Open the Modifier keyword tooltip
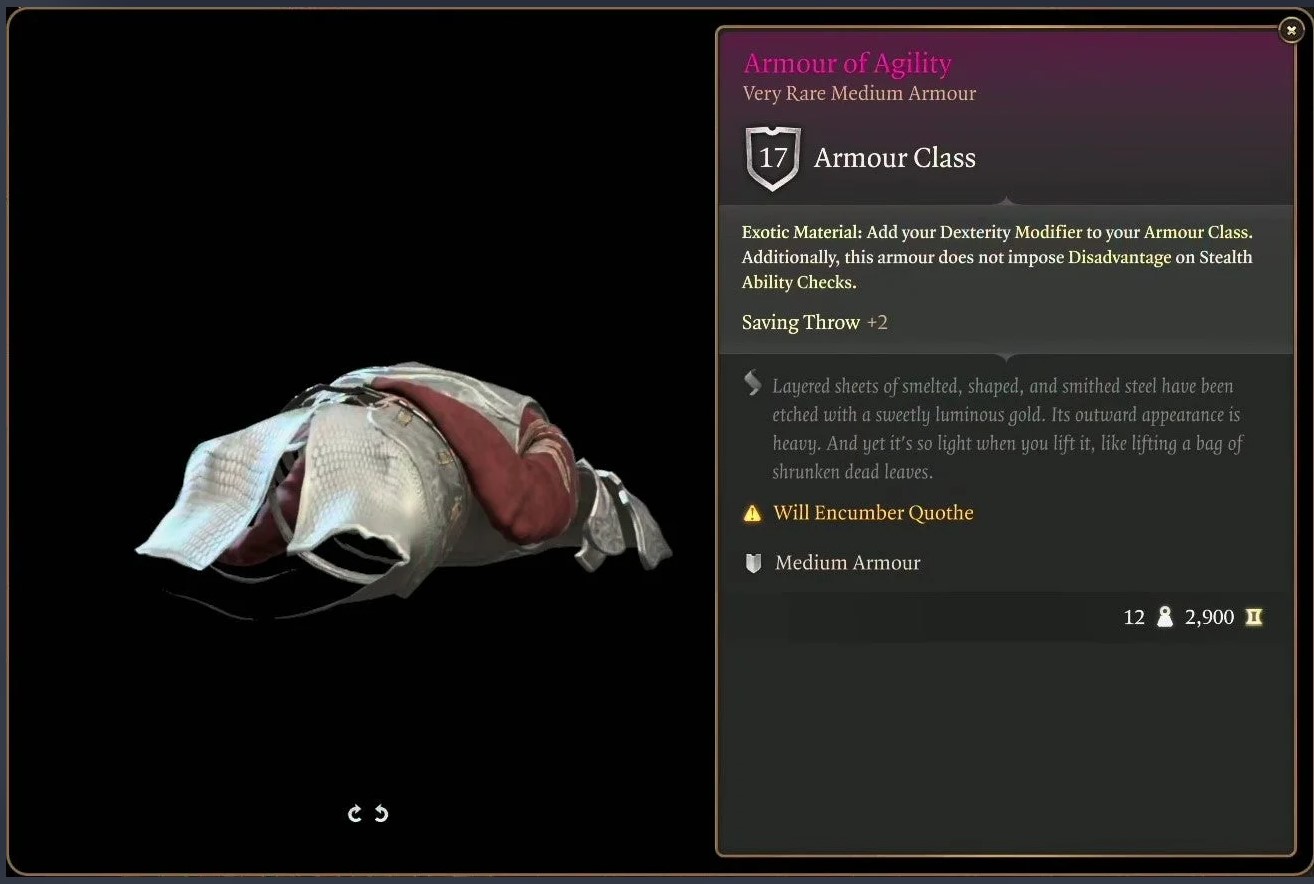Image resolution: width=1314 pixels, height=884 pixels. pyautogui.click(x=1048, y=232)
